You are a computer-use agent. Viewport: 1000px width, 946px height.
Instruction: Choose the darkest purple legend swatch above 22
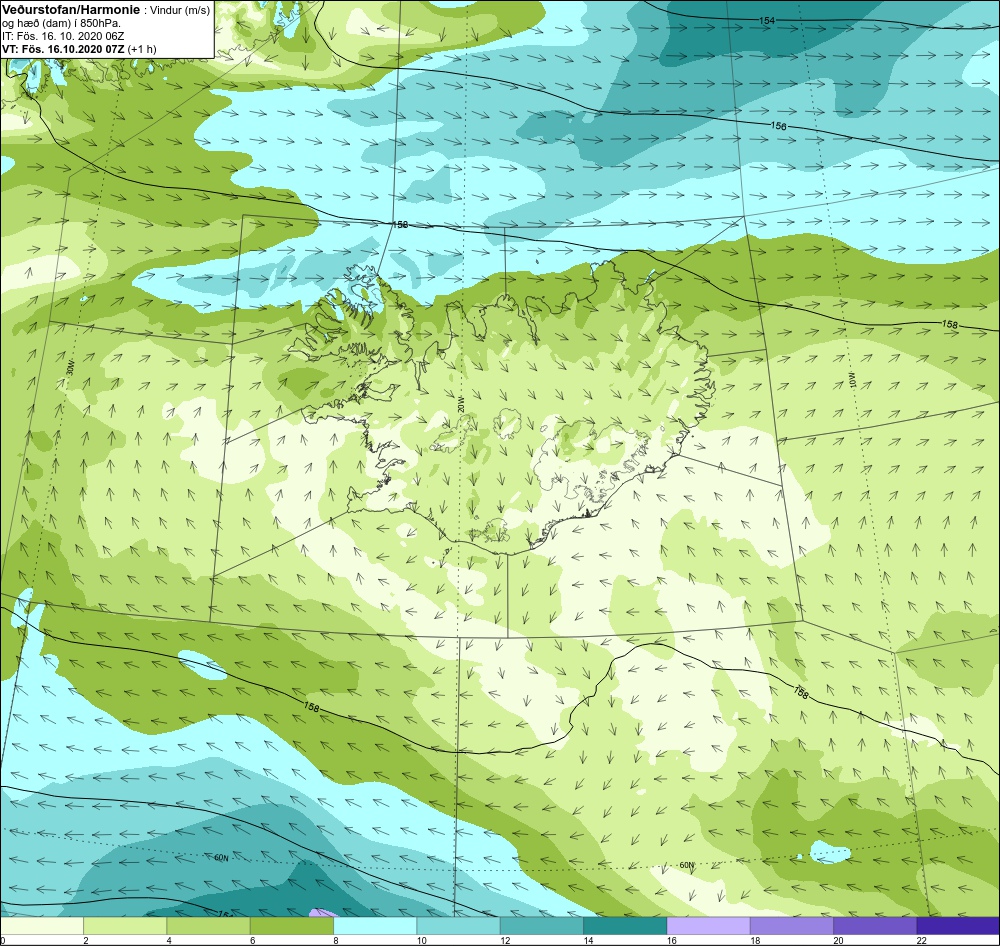coord(958,925)
